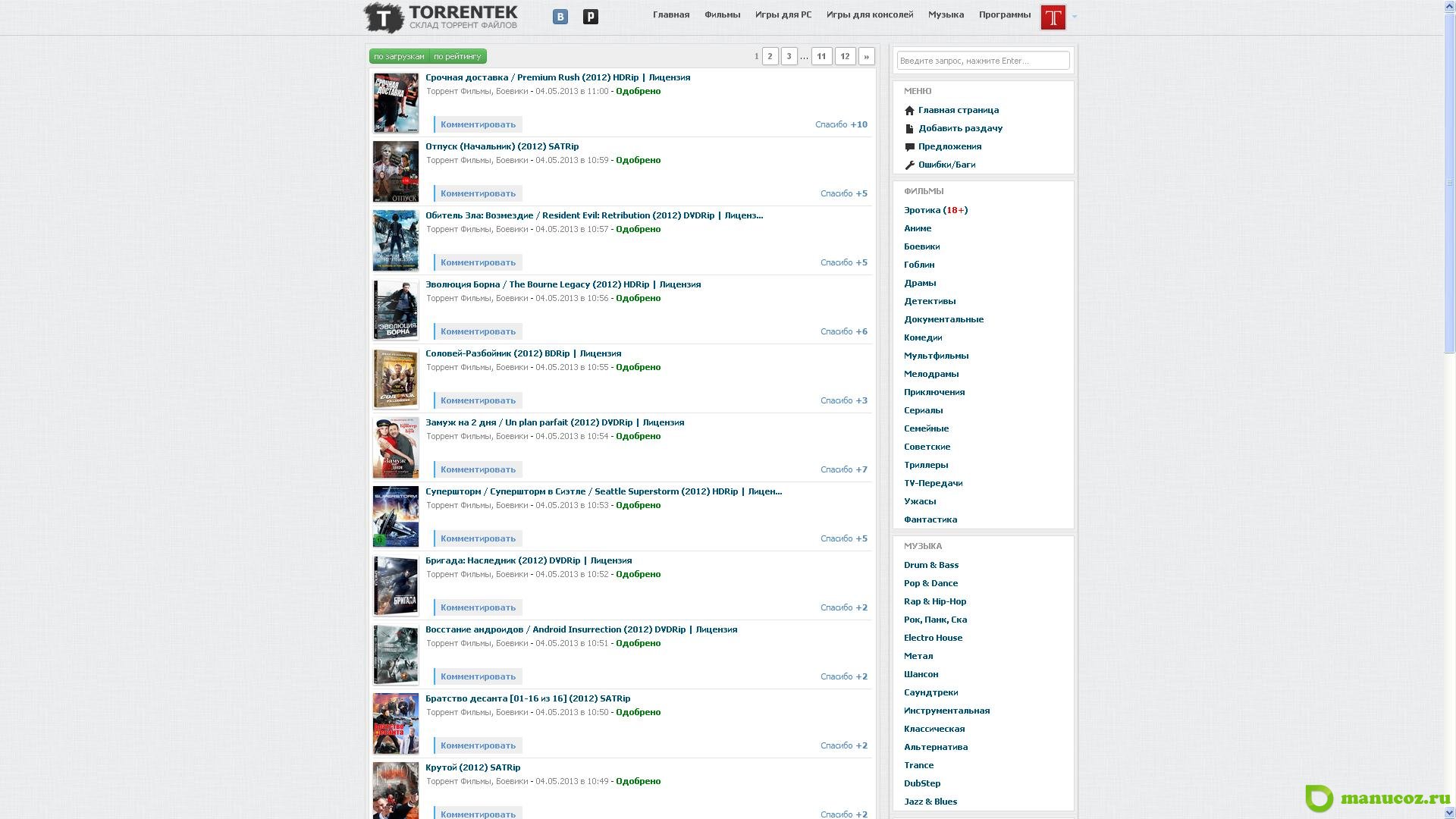Go to next page with » arrow
1456x819 pixels.
coord(866,57)
